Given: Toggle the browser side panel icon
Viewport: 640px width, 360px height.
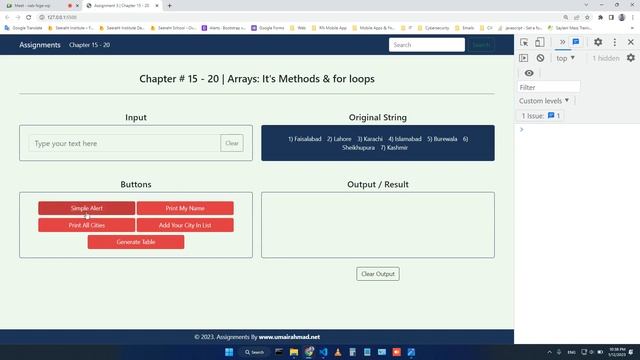Looking at the screenshot, I should click(x=611, y=17).
